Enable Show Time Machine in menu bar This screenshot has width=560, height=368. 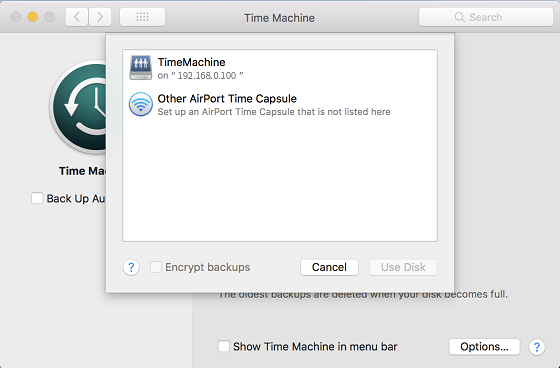pyautogui.click(x=224, y=346)
